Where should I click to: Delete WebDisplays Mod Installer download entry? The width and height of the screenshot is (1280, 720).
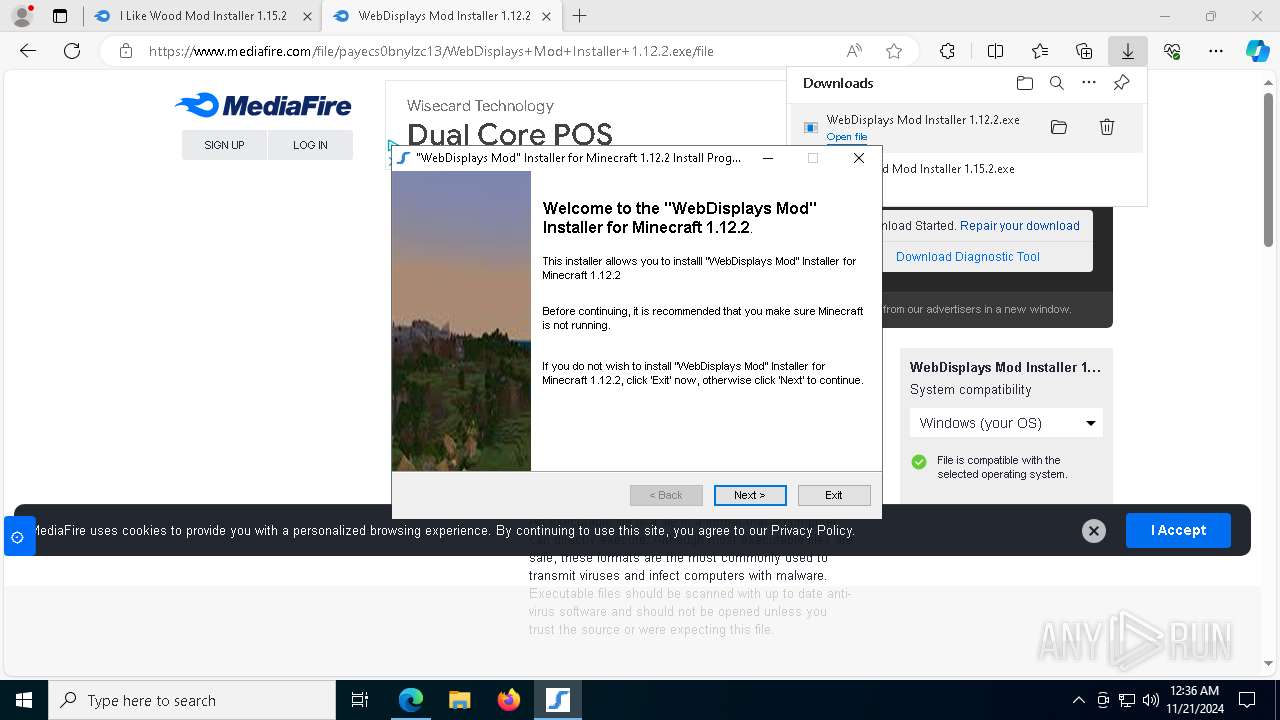pos(1107,127)
